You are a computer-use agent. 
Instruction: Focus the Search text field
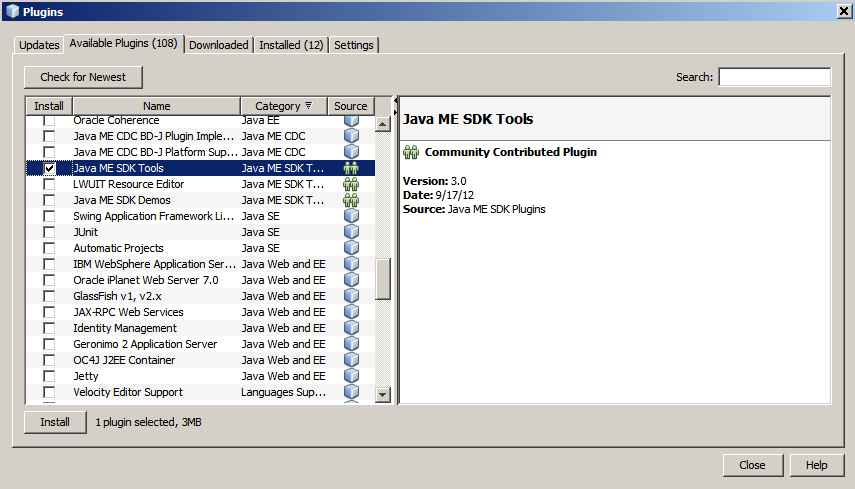[x=774, y=77]
